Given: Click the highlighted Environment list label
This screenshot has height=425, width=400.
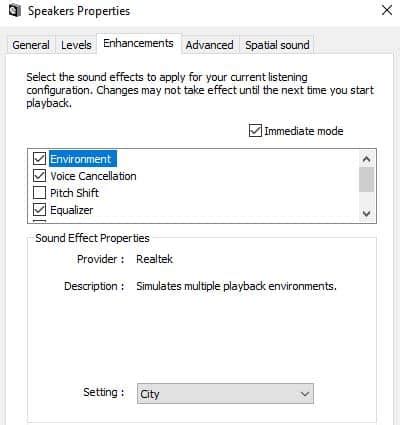Looking at the screenshot, I should 83,159.
